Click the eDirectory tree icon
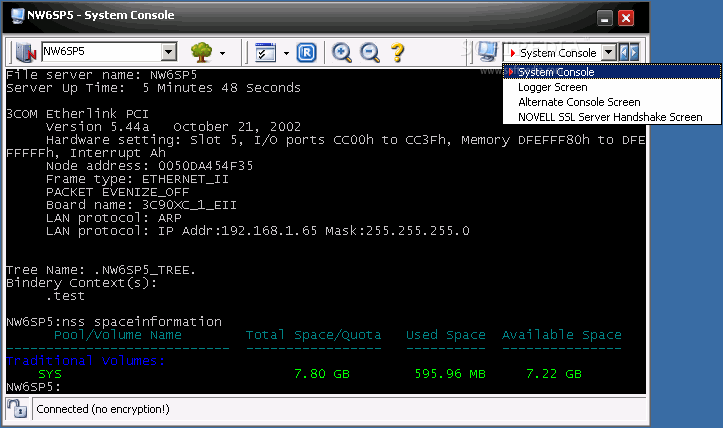The width and height of the screenshot is (723, 428). coord(201,52)
